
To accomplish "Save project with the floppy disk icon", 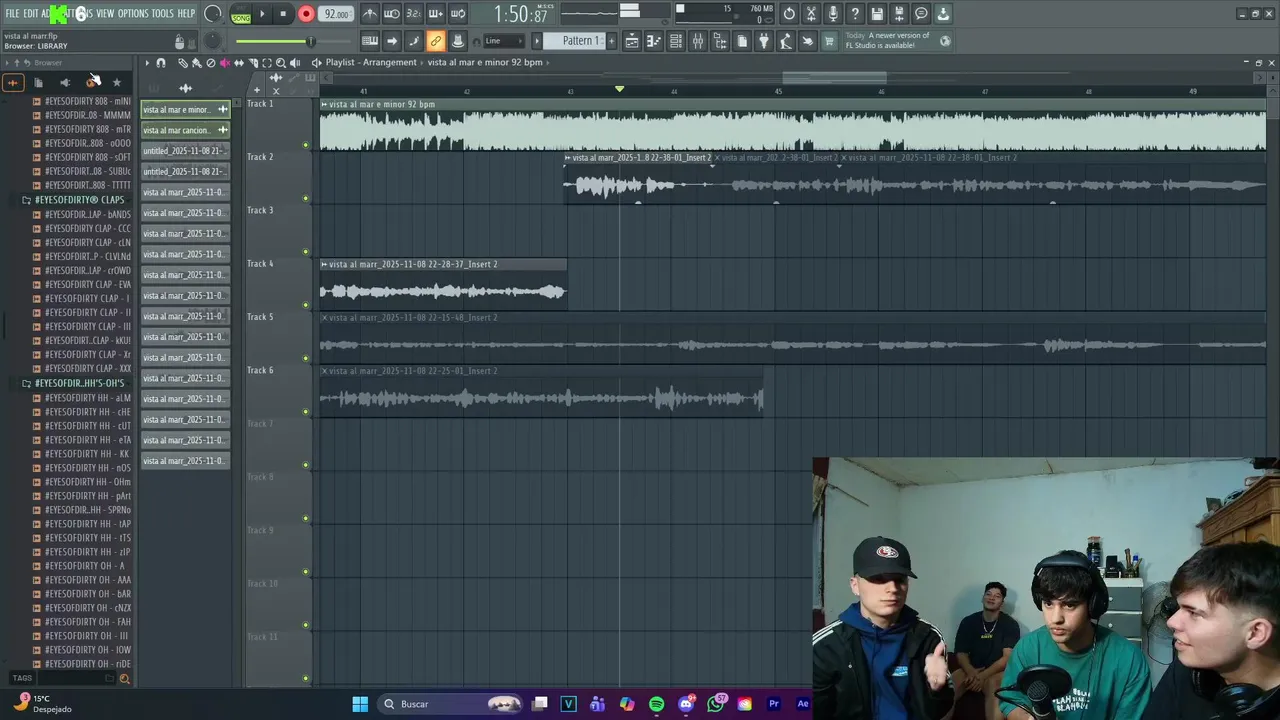I will pyautogui.click(x=877, y=14).
